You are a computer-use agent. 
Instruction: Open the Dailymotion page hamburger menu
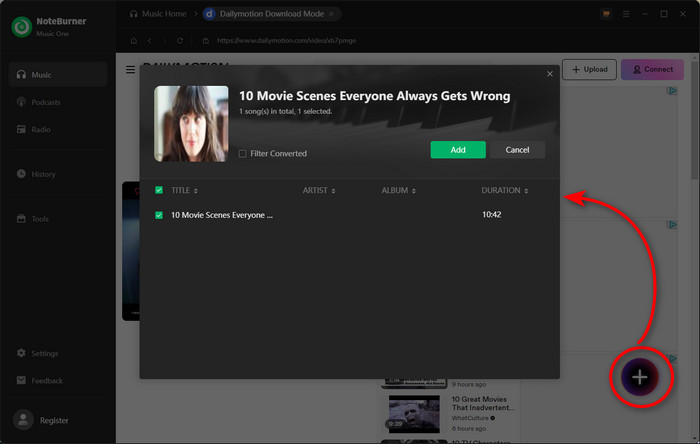pyautogui.click(x=130, y=70)
